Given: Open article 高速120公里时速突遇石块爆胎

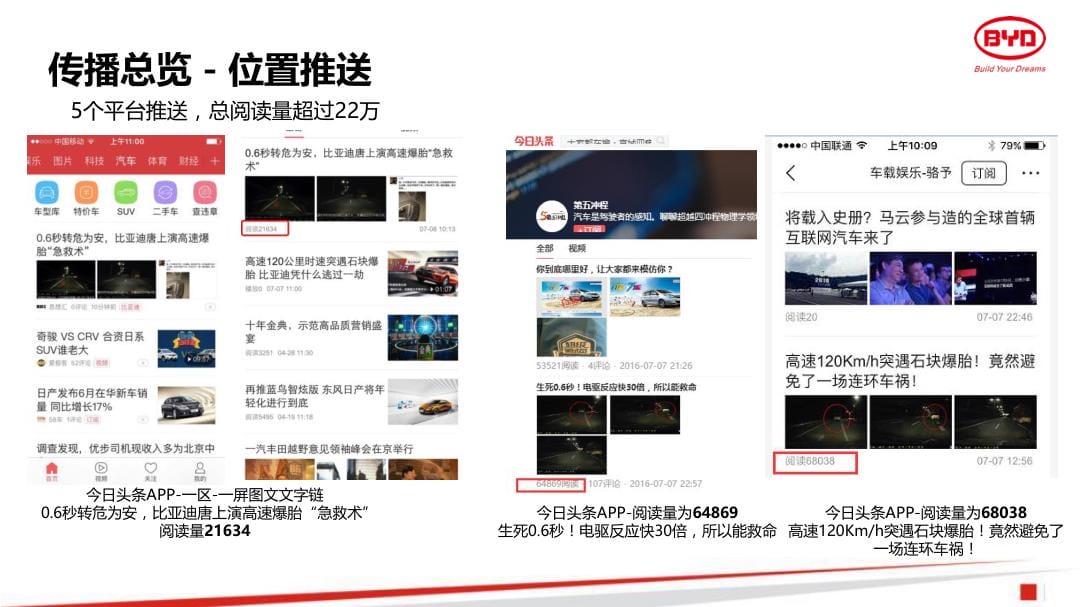Looking at the screenshot, I should click(x=312, y=268).
